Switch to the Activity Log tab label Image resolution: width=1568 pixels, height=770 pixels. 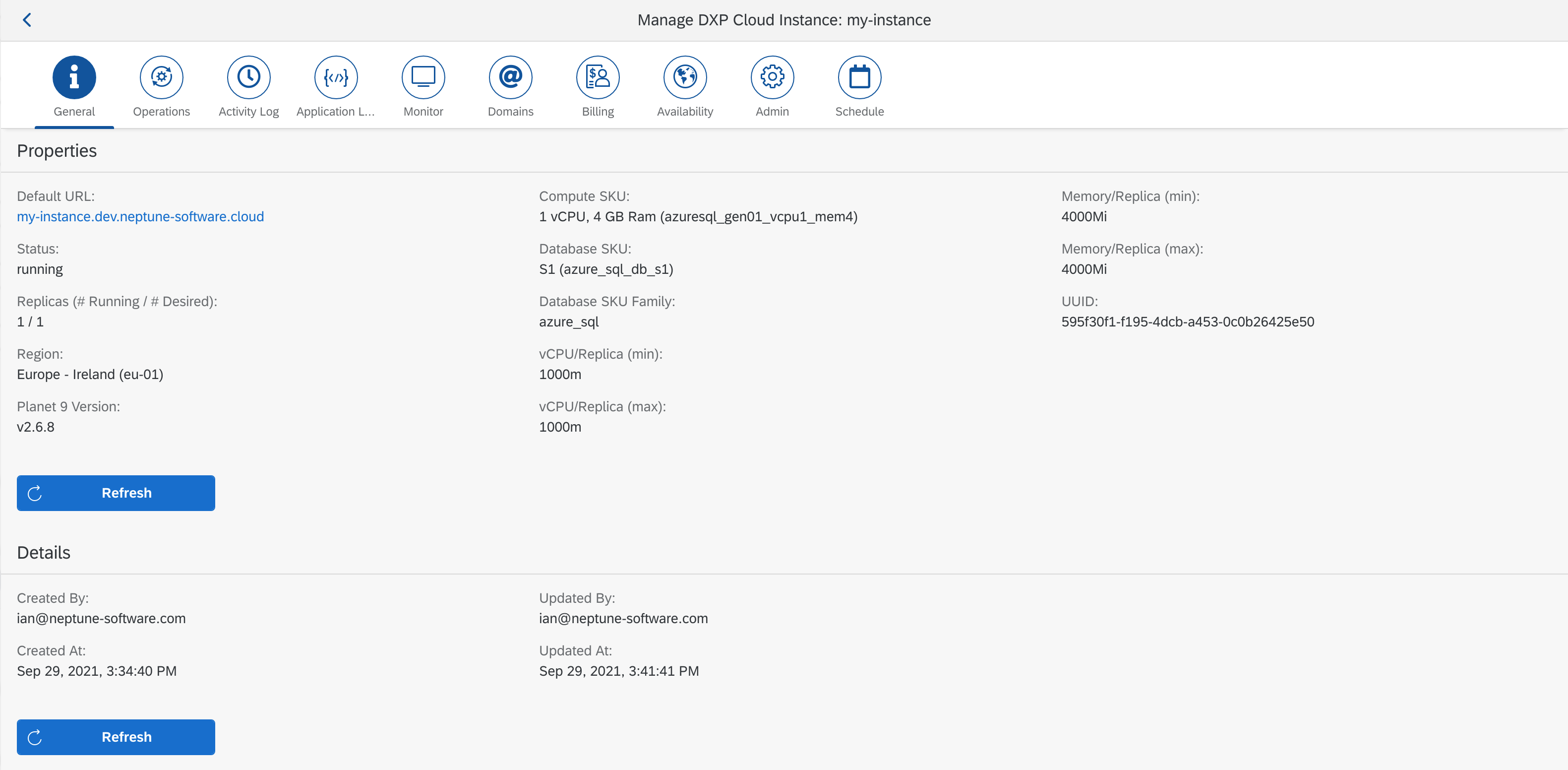(x=249, y=112)
